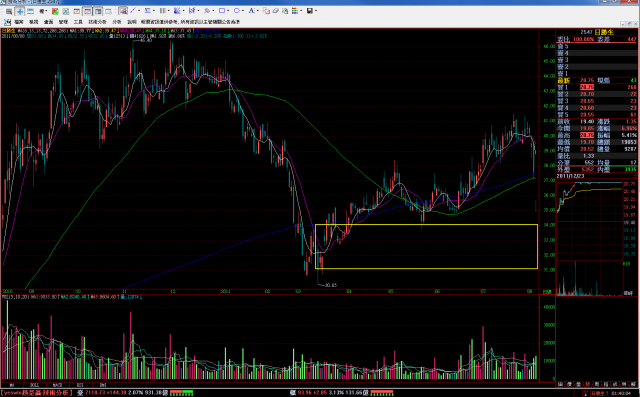Open the dropdown after the blue trend tool
The width and height of the screenshot is (640, 397).
184,11
